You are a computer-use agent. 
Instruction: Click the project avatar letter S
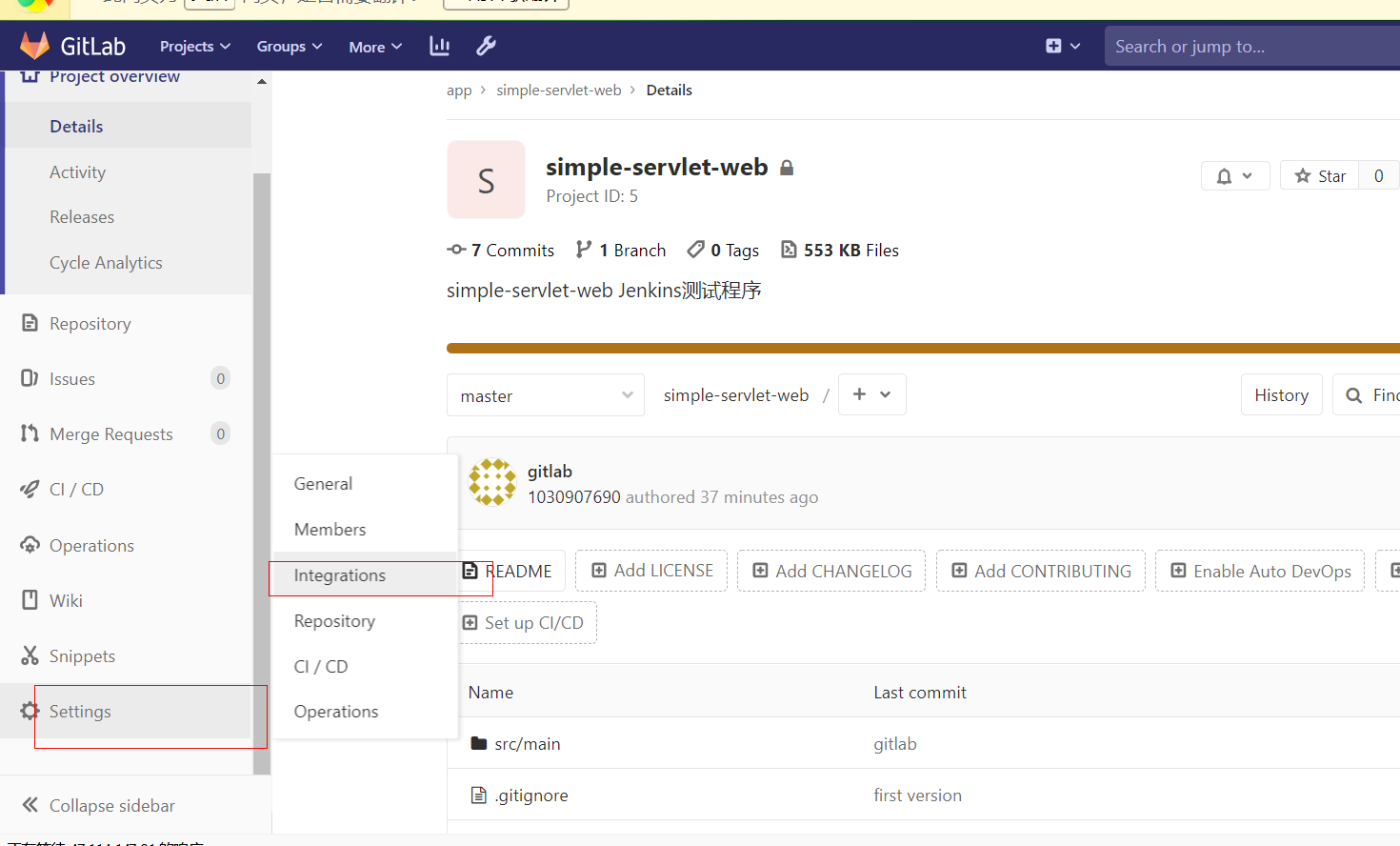(x=486, y=180)
